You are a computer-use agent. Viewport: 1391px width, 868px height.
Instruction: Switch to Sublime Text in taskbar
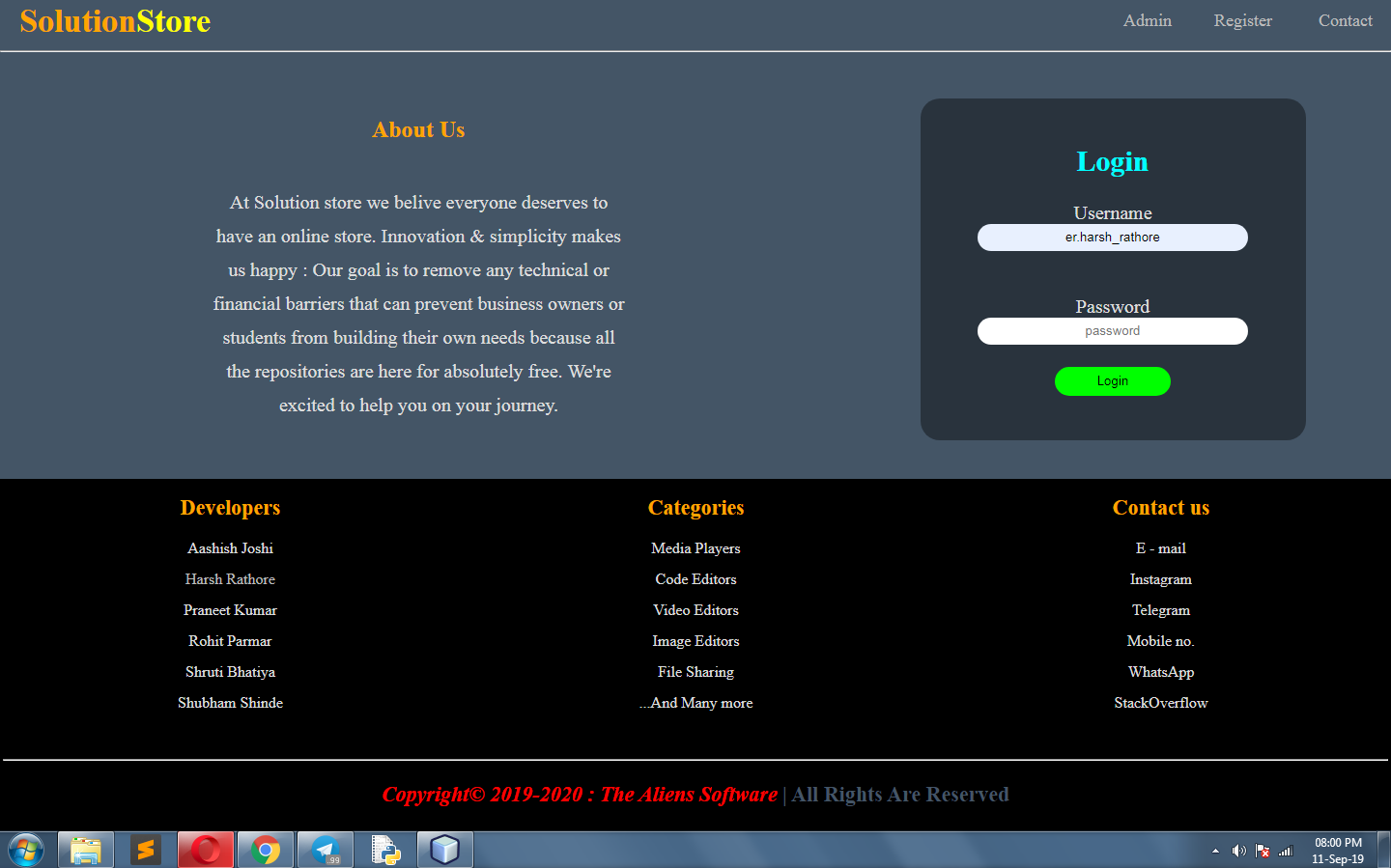146,851
